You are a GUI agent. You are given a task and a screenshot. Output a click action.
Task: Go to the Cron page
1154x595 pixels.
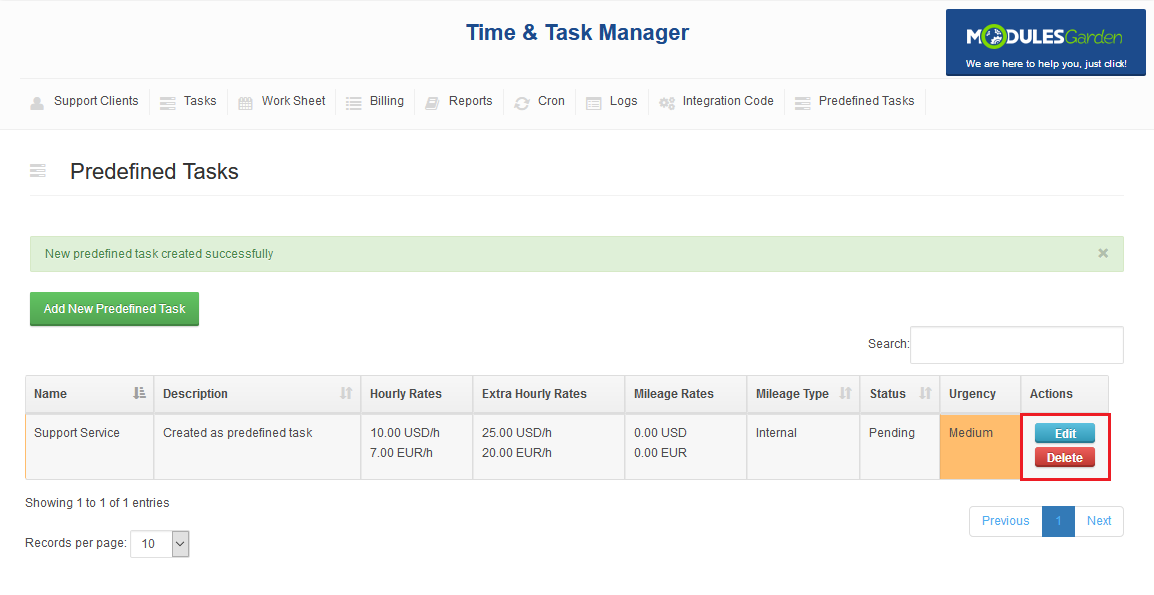[x=551, y=101]
